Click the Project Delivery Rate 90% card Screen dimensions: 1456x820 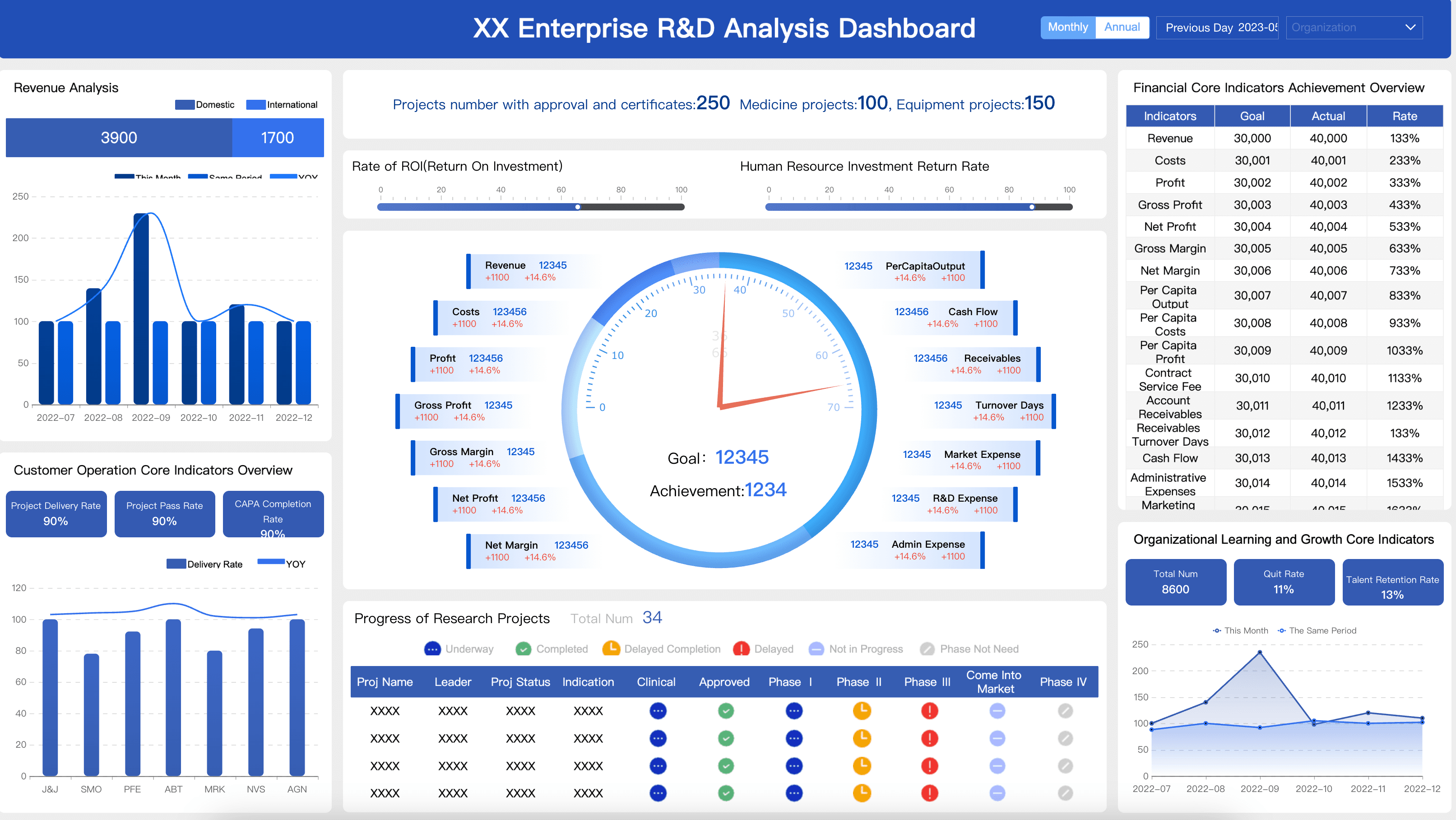(x=56, y=513)
